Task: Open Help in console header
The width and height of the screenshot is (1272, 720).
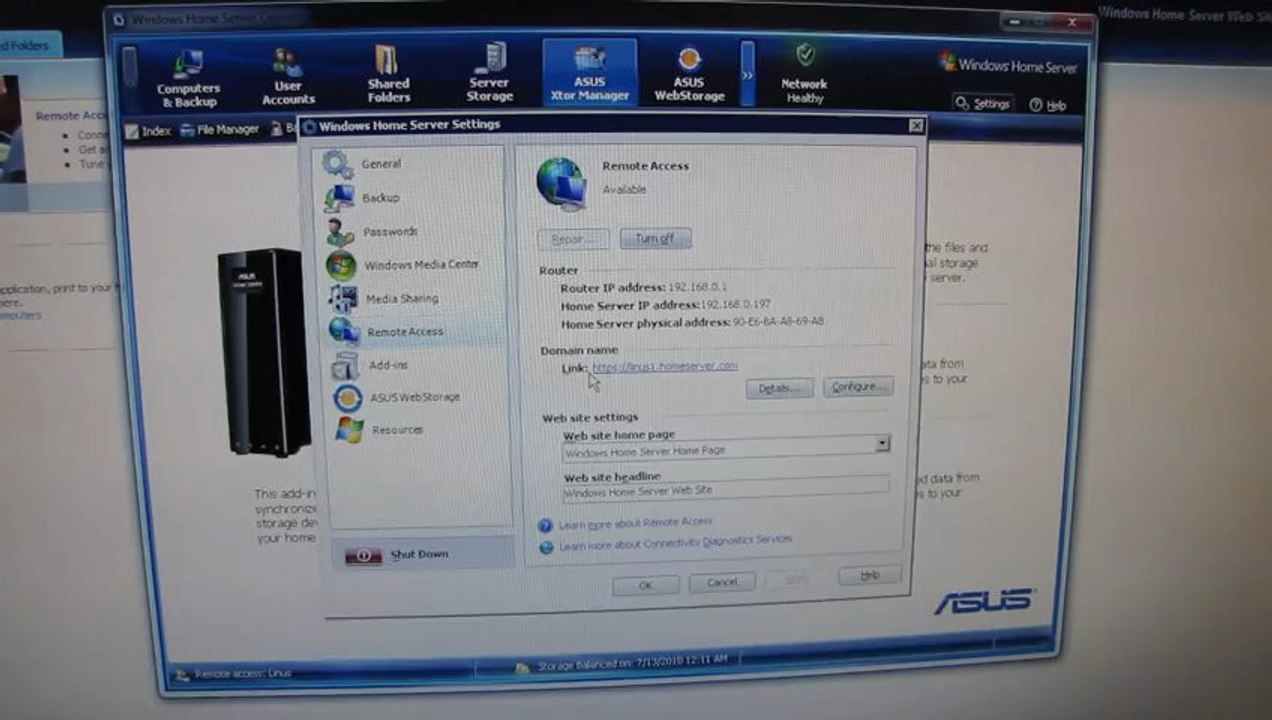Action: click(x=1048, y=105)
